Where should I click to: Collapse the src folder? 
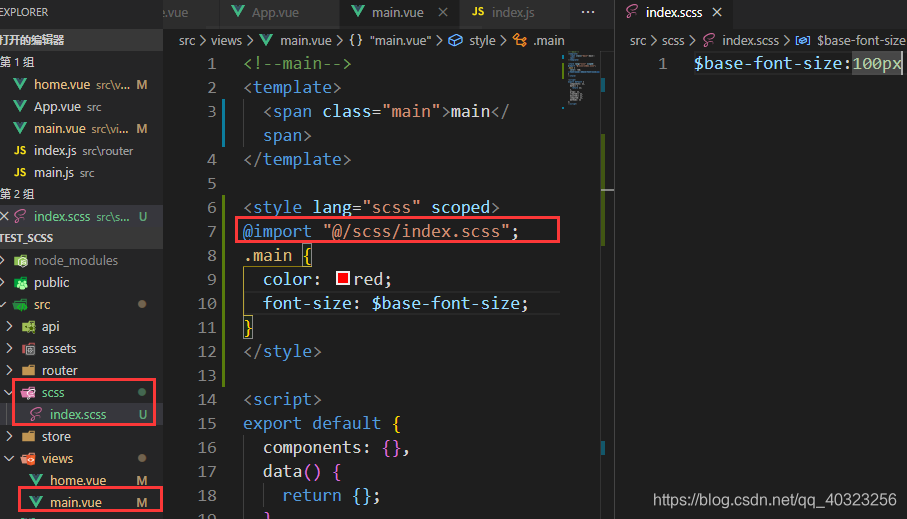[x=81, y=304]
